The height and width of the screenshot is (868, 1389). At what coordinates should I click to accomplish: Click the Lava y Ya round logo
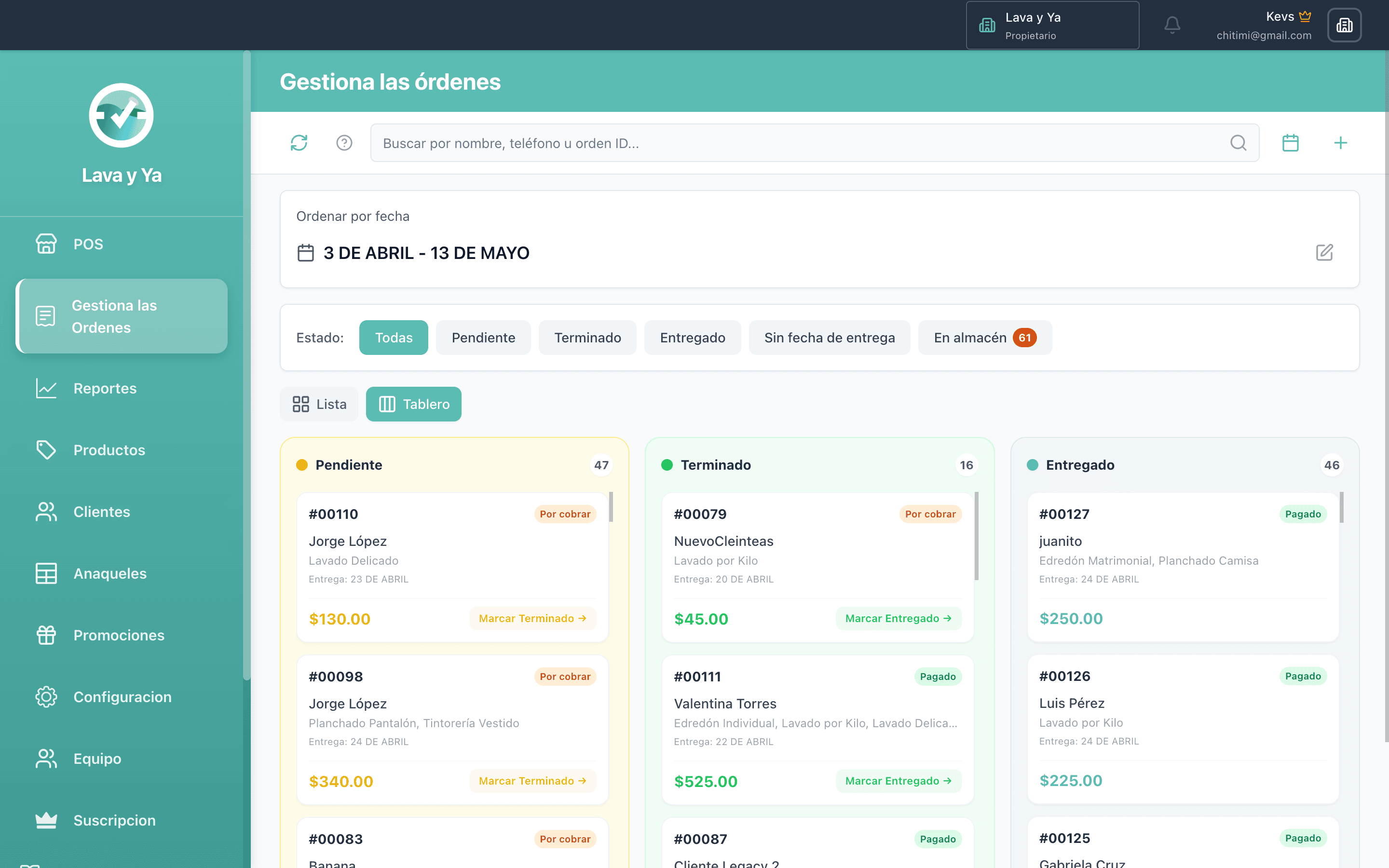(x=121, y=115)
